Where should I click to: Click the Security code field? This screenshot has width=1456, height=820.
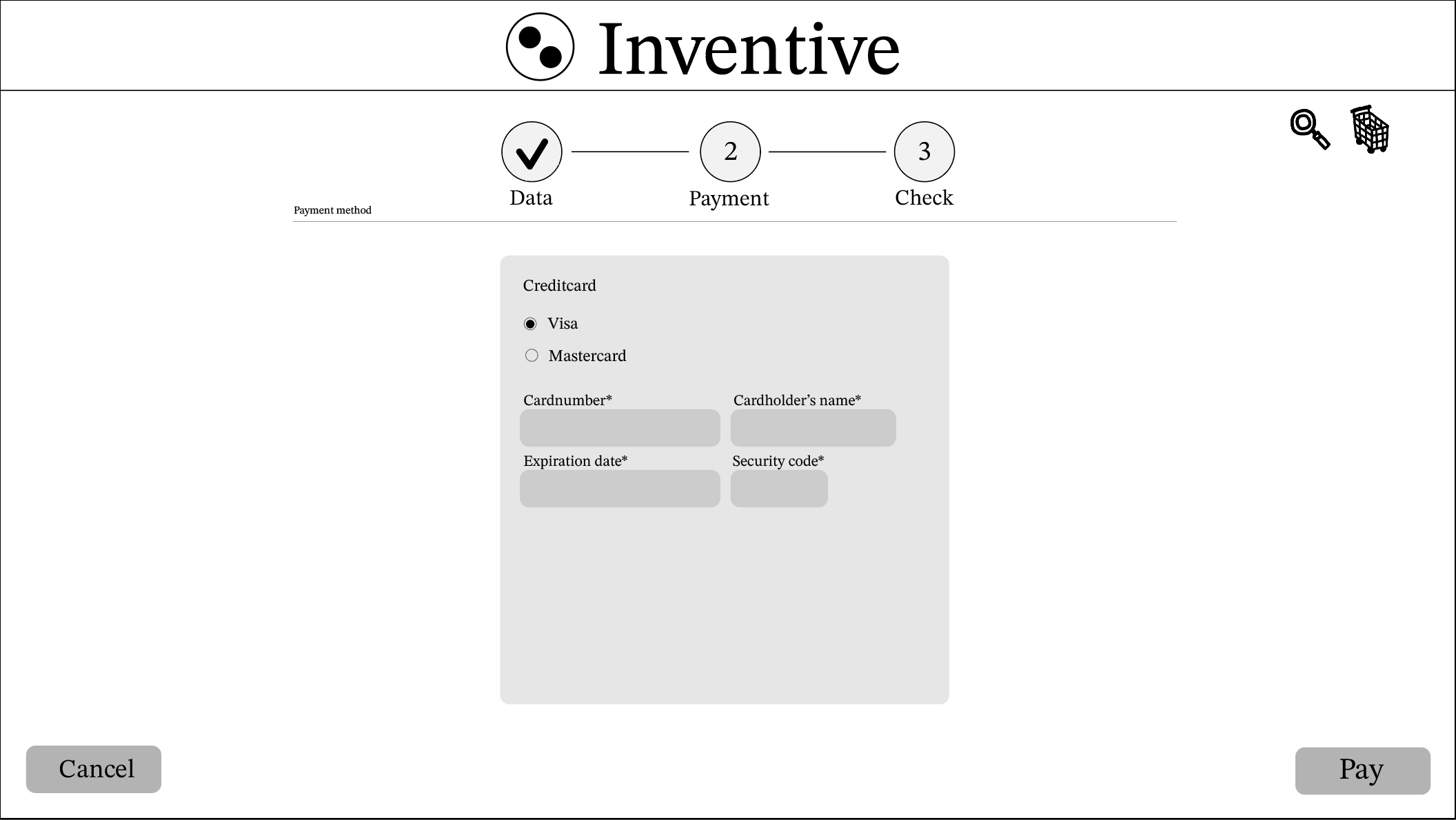(x=779, y=489)
